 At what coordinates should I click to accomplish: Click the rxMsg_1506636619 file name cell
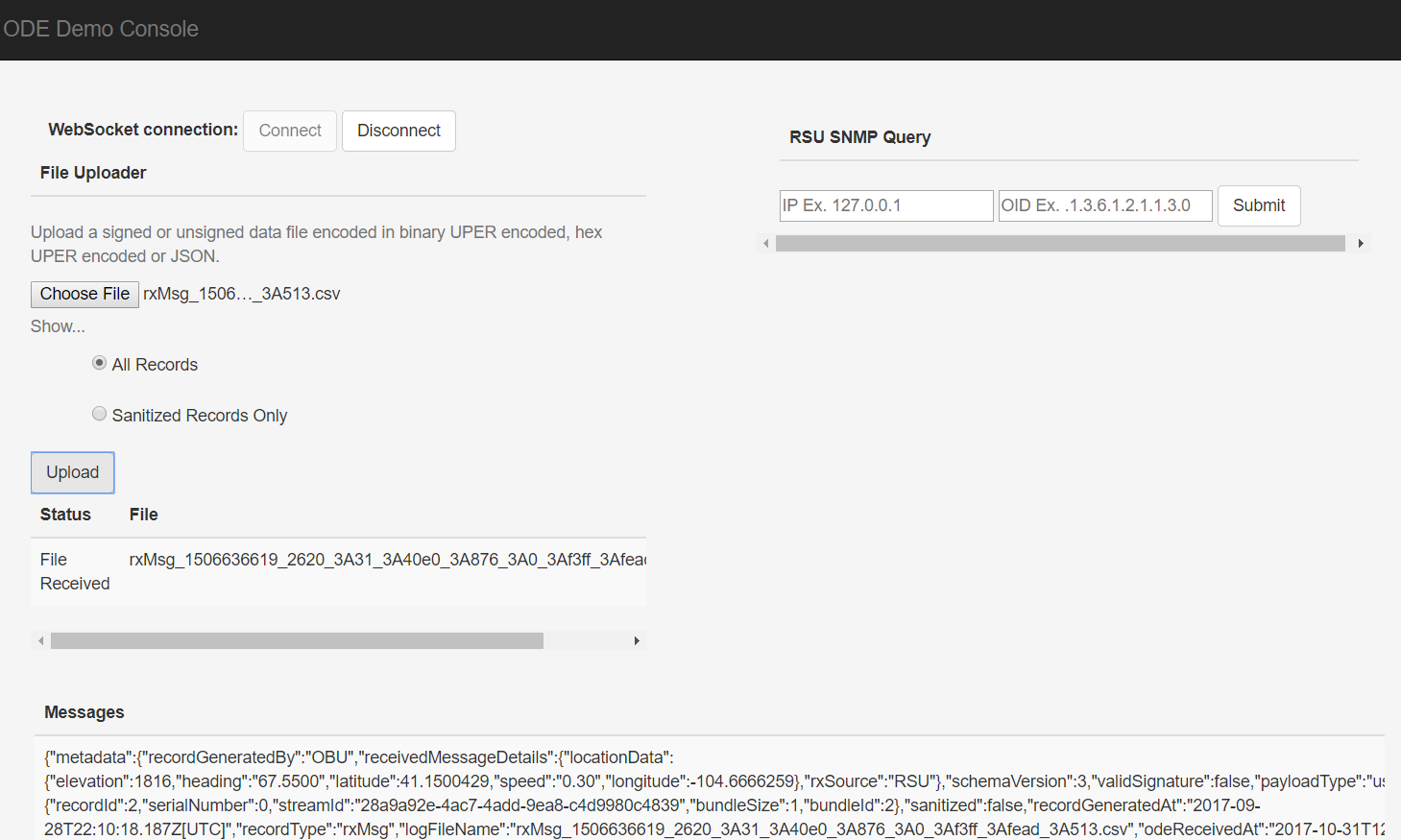coord(387,560)
